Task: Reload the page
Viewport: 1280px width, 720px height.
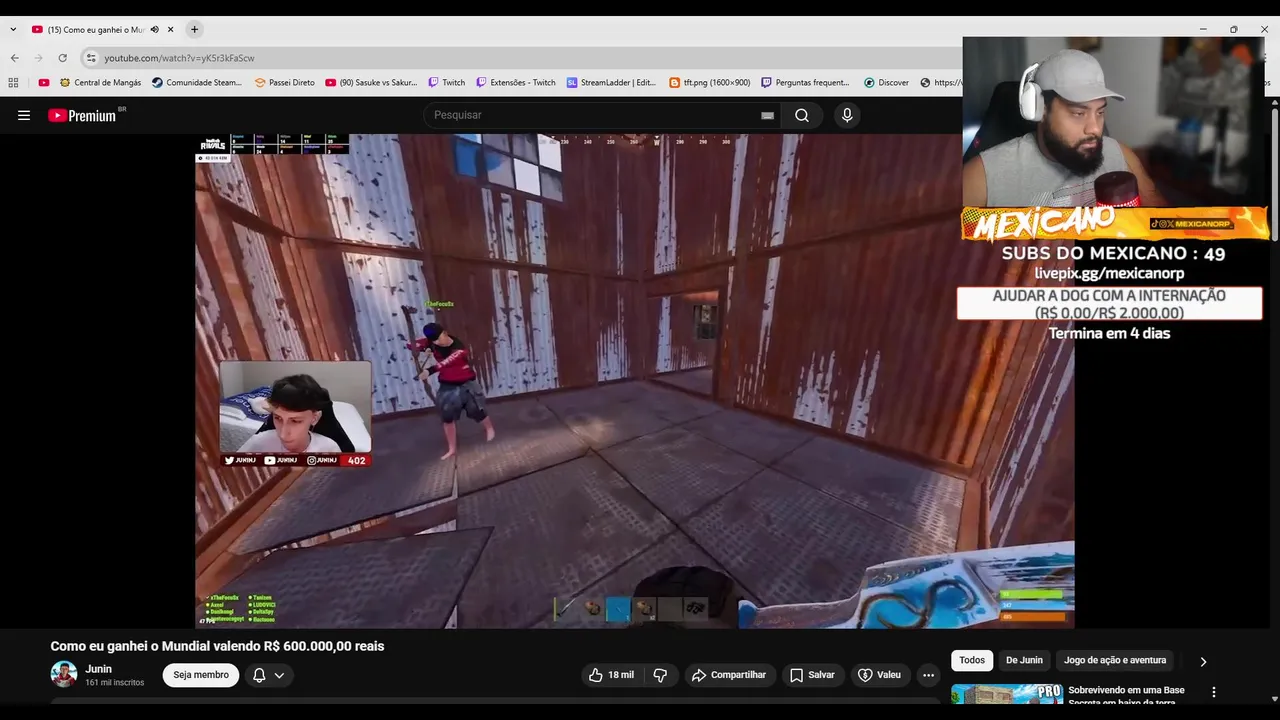Action: pos(62,58)
